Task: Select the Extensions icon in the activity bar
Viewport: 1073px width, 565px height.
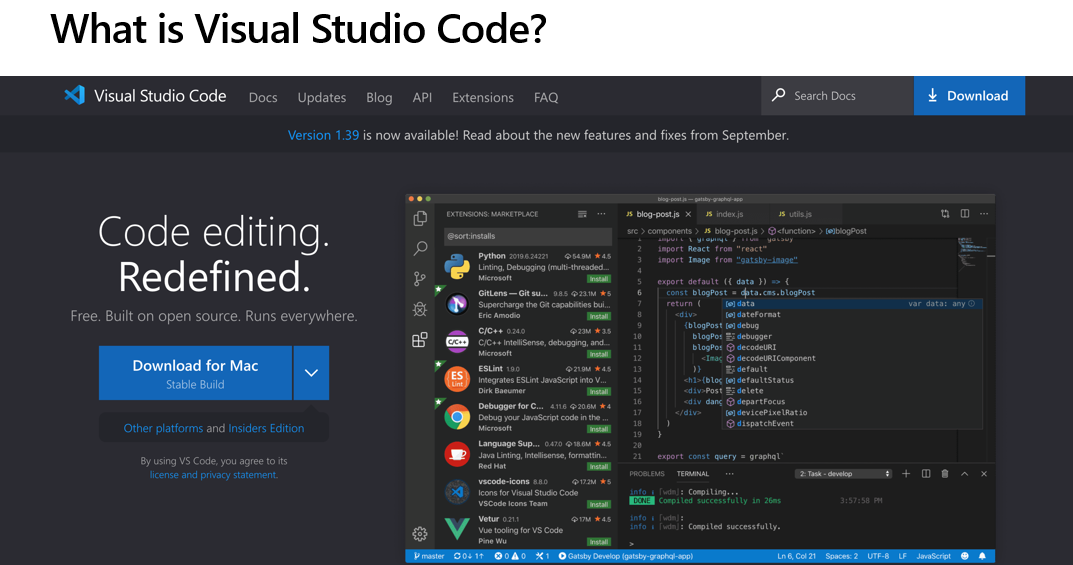Action: coord(419,339)
